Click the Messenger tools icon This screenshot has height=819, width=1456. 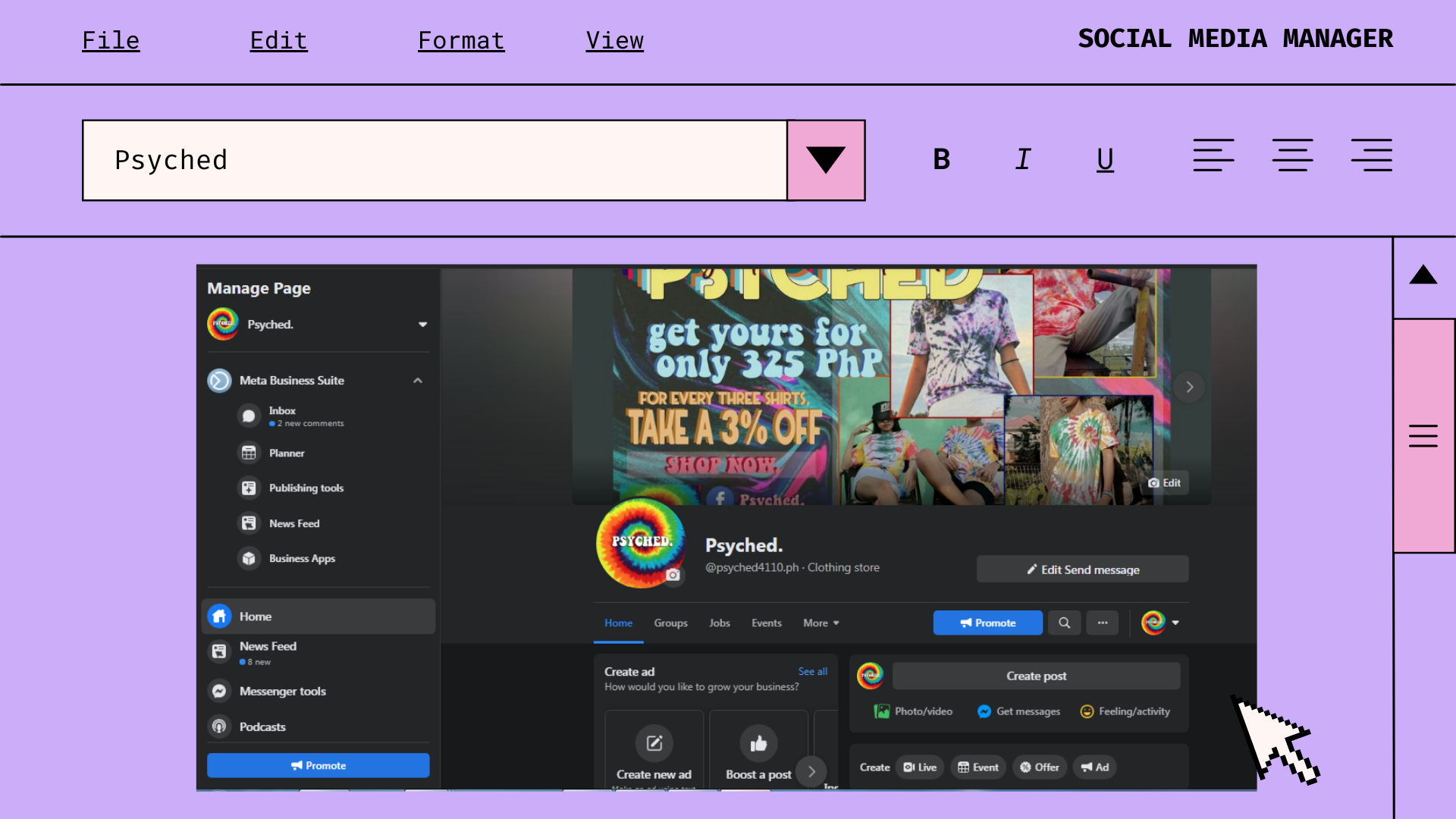point(219,691)
